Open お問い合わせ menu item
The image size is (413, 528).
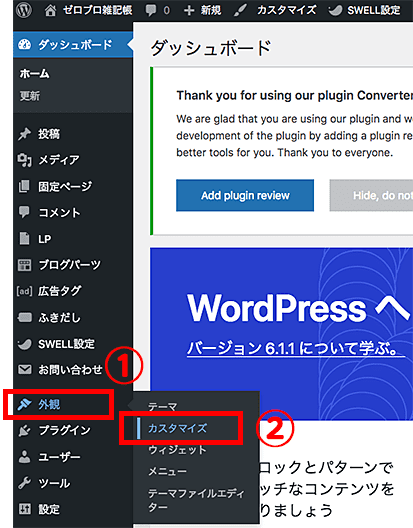coord(70,369)
